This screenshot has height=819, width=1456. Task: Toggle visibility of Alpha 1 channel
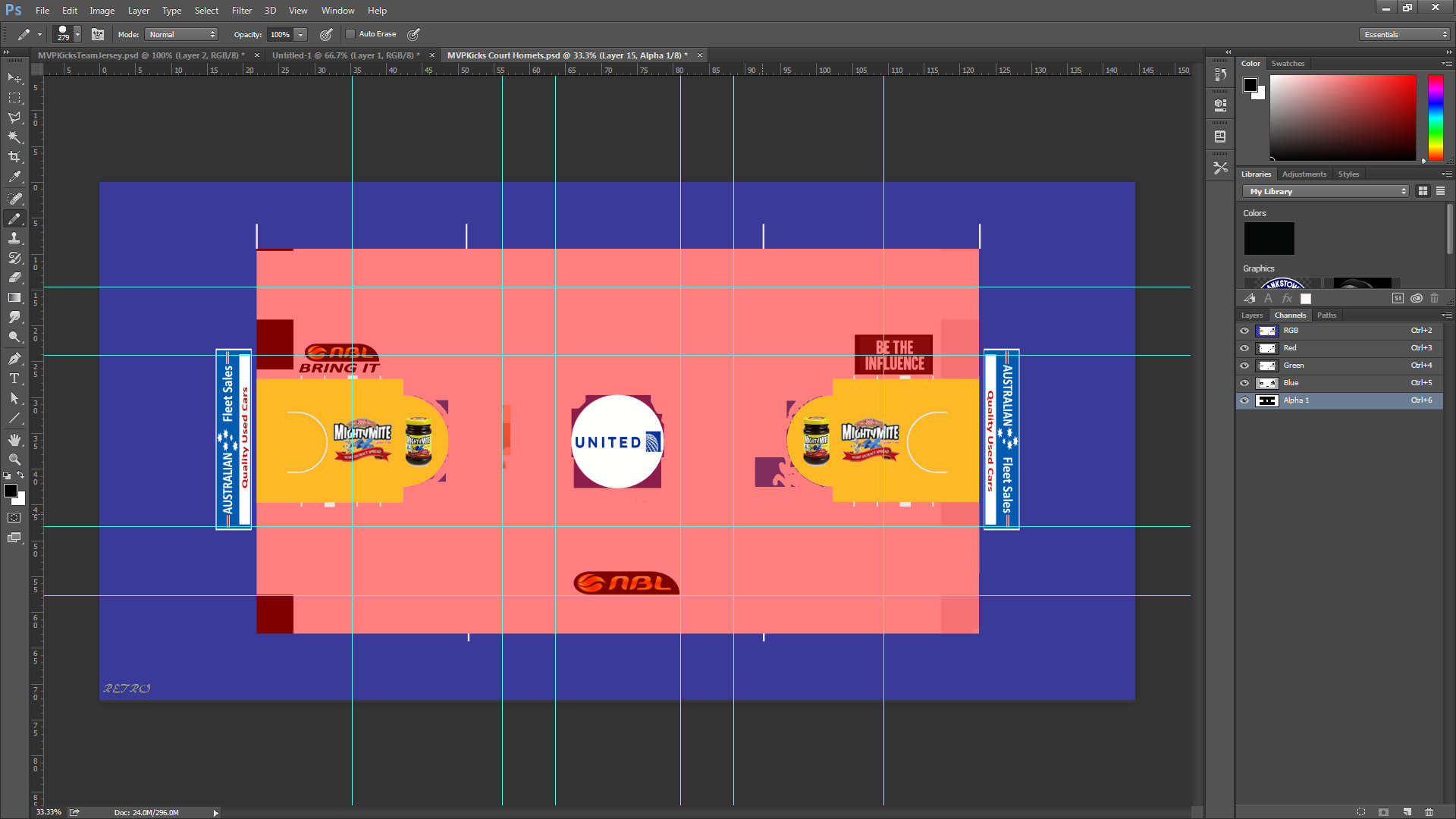pos(1244,400)
